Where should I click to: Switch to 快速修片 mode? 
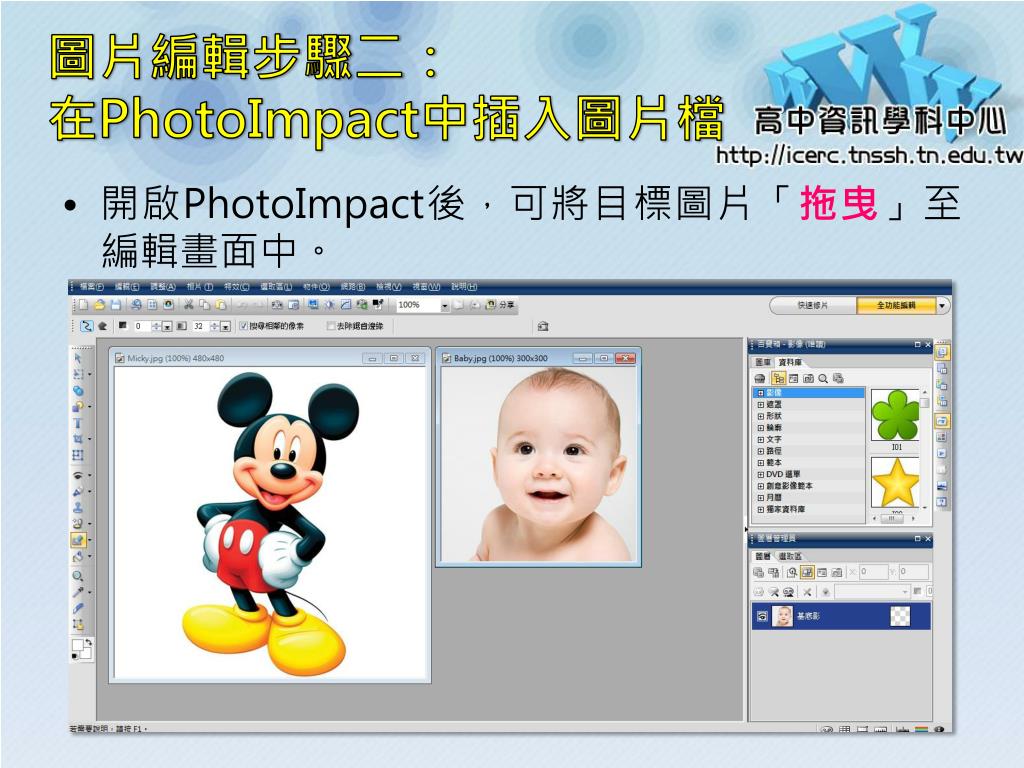point(813,305)
